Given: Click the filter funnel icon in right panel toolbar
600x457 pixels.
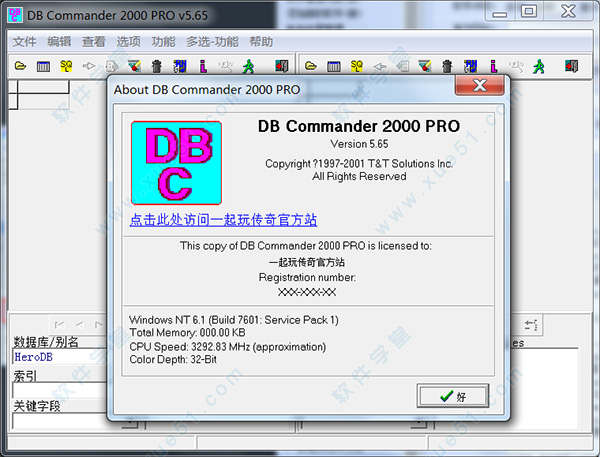Looking at the screenshot, I should pyautogui.click(x=425, y=66).
